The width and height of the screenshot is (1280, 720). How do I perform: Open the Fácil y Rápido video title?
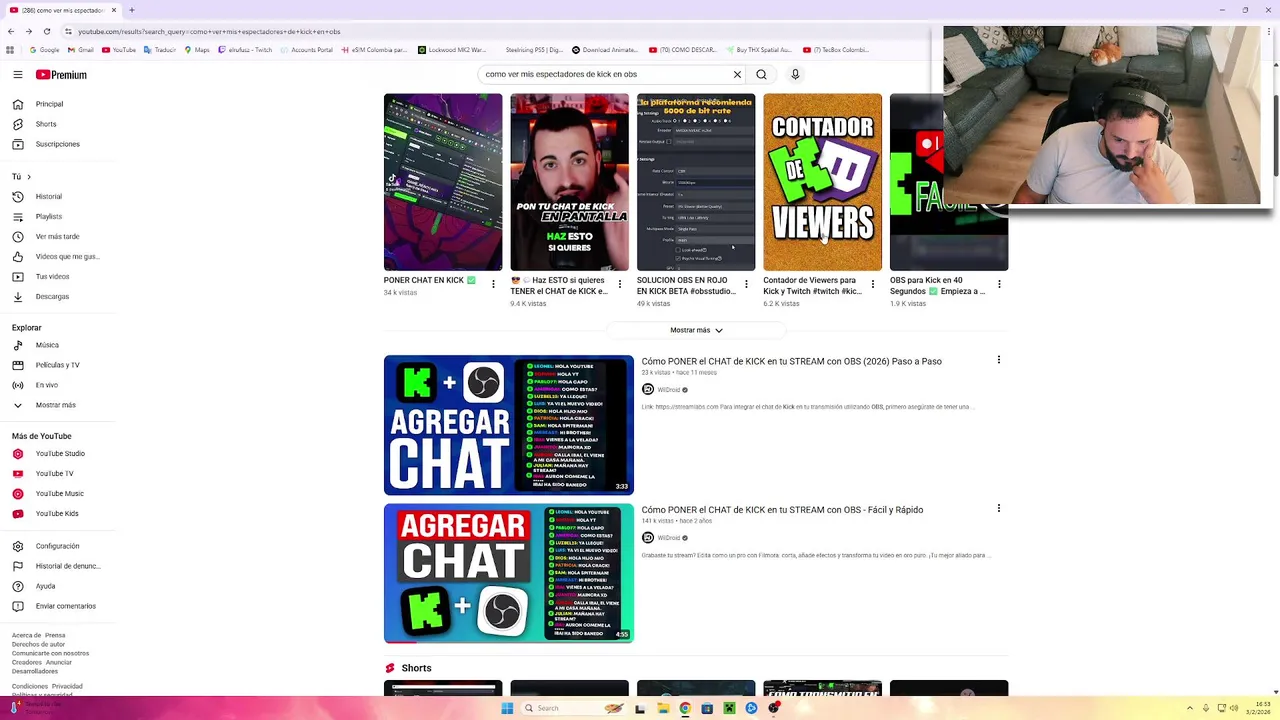(x=782, y=510)
